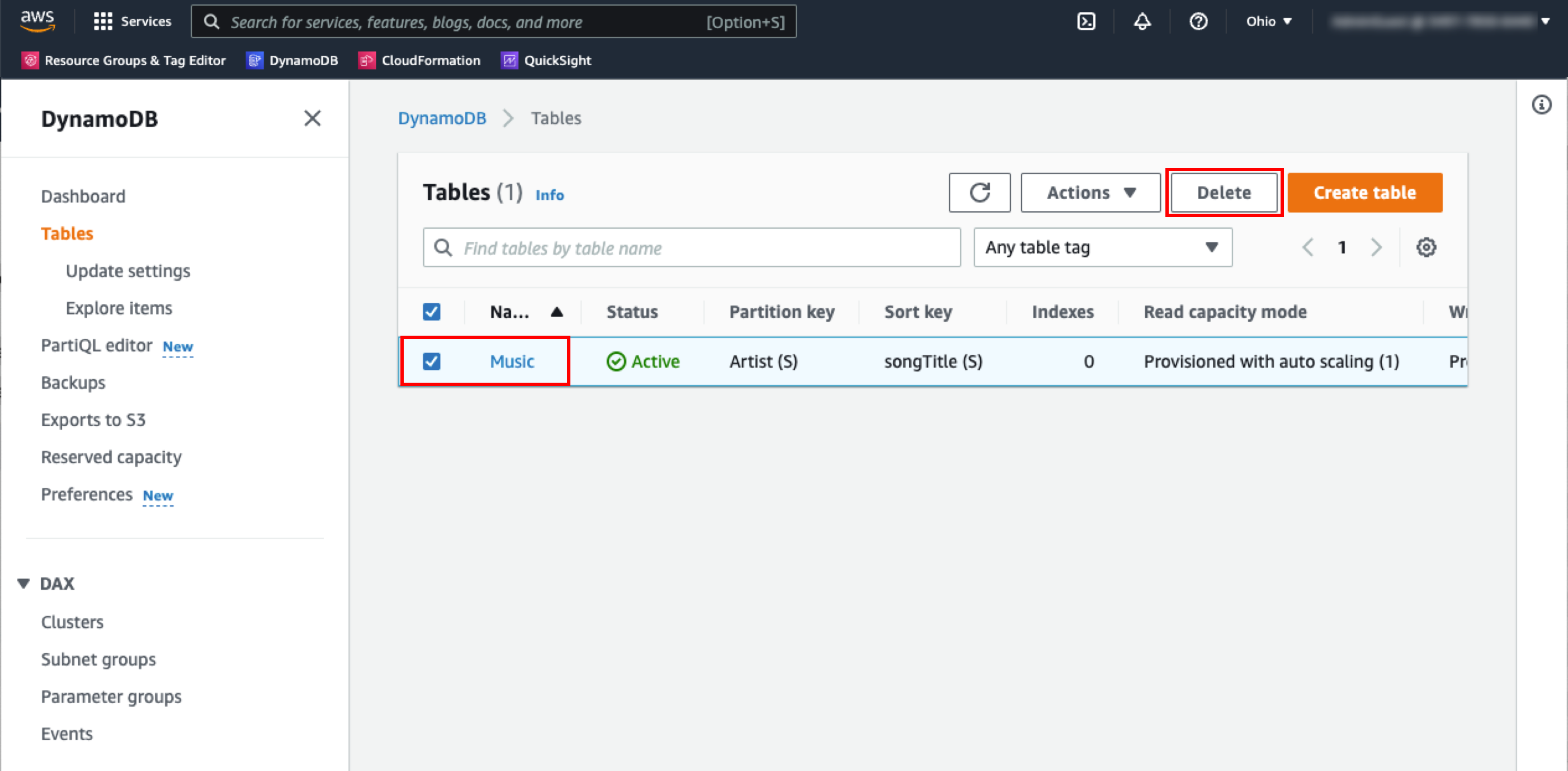Open the Ohio region selector
1568x771 pixels.
pos(1268,21)
